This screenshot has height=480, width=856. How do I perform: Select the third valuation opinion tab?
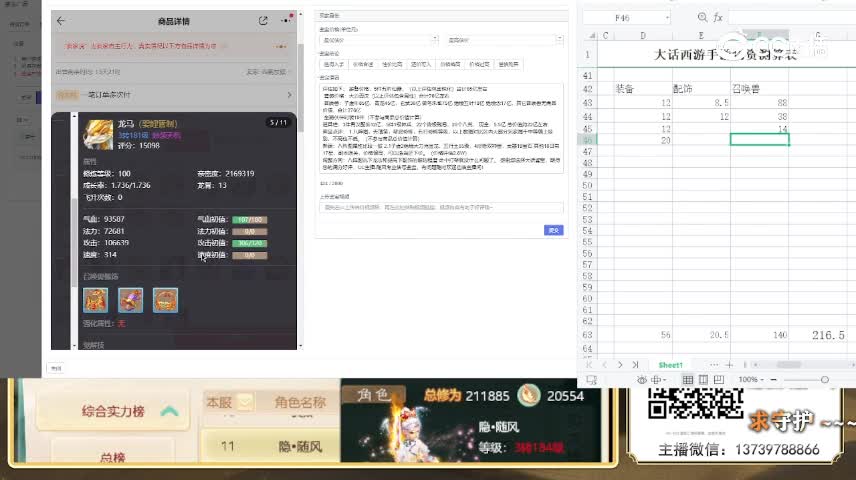(x=392, y=64)
